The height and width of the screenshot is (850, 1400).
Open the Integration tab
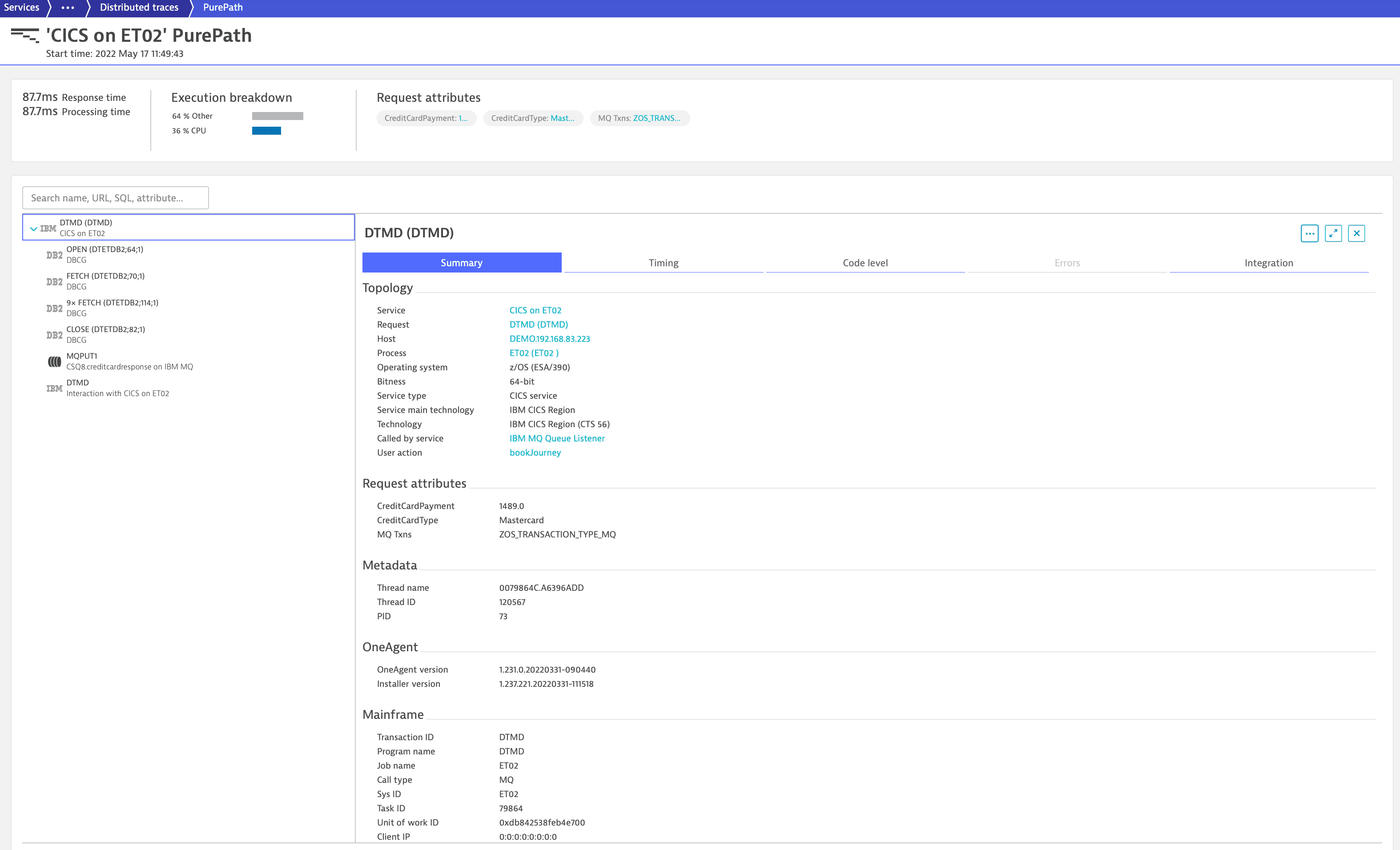point(1269,262)
